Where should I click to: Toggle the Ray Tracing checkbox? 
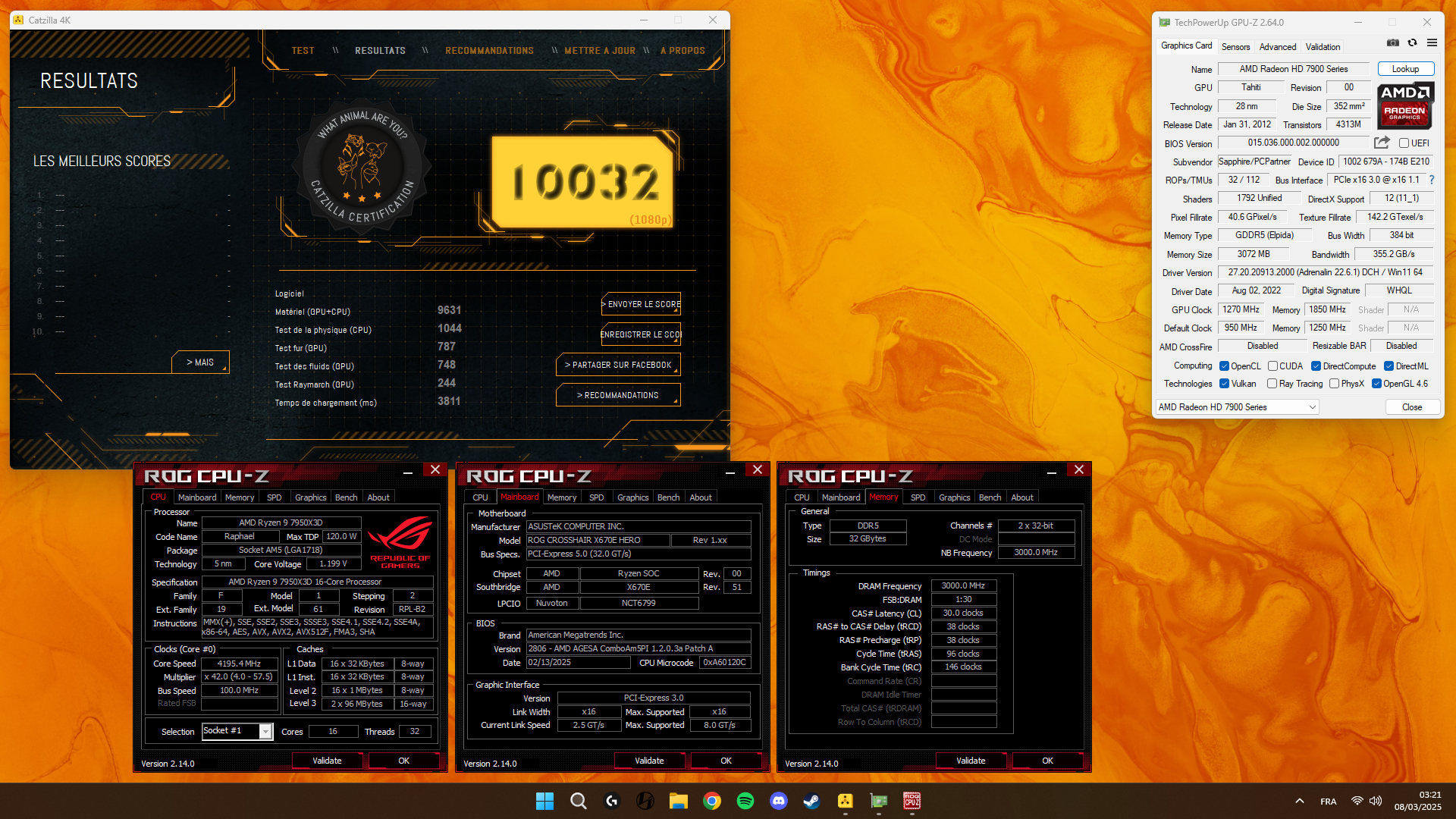click(x=1272, y=384)
